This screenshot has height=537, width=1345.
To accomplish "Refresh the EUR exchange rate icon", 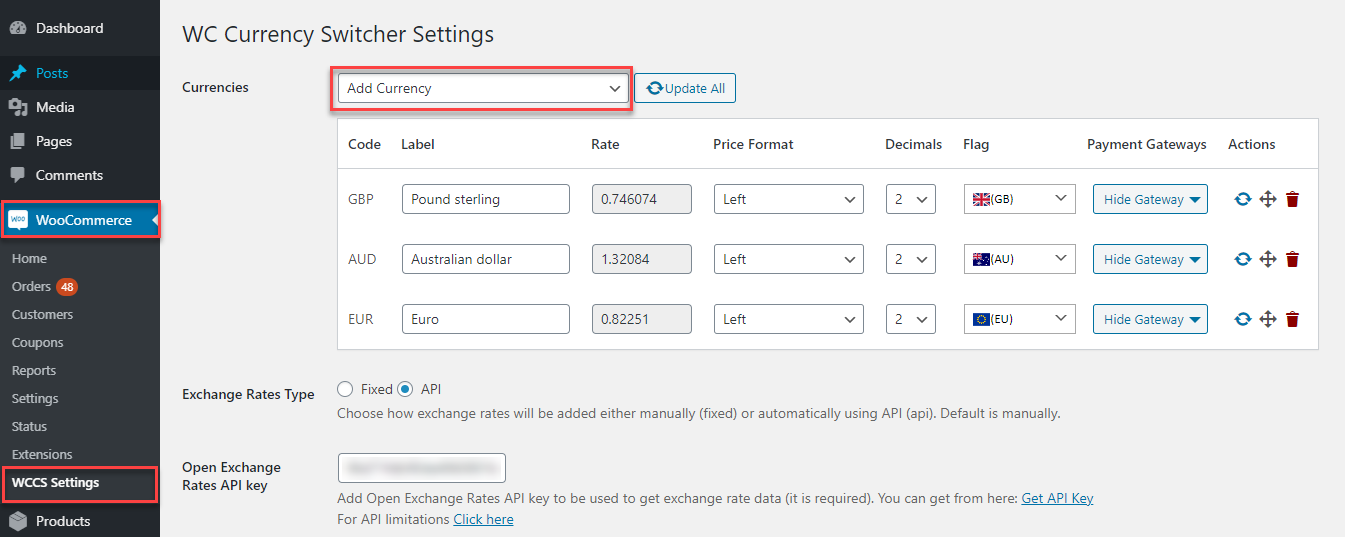I will pos(1242,319).
